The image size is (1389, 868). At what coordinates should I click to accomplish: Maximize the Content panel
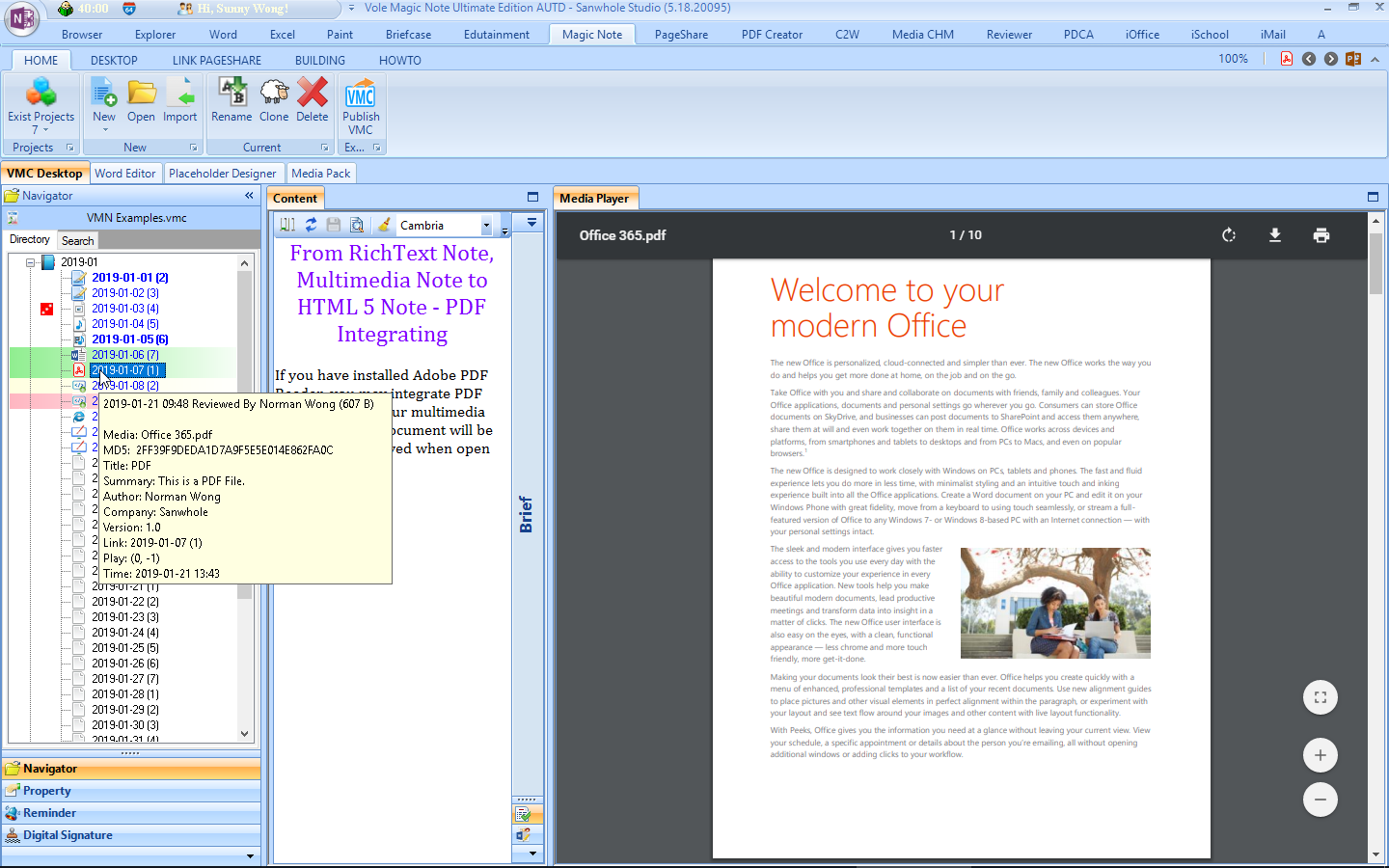pos(532,197)
